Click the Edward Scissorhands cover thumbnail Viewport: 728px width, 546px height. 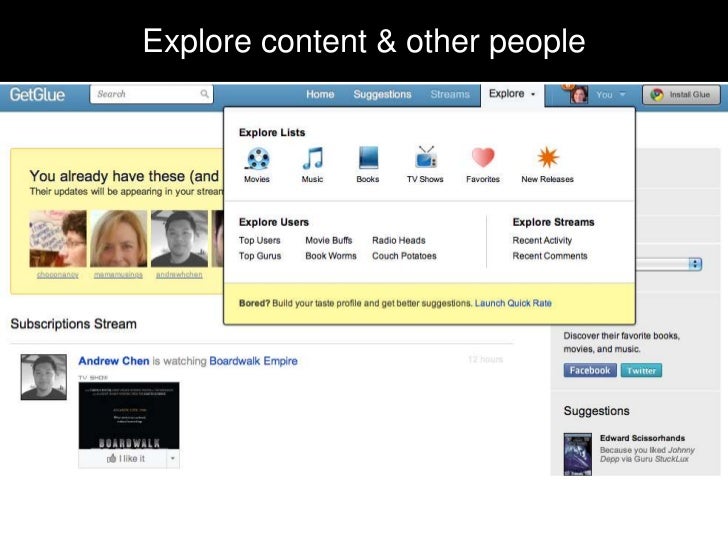tap(578, 454)
